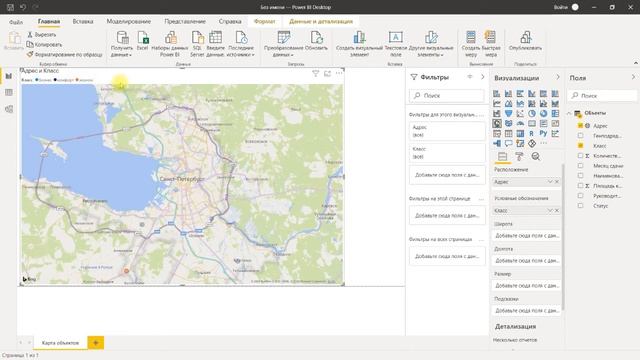Viewport: 640px width, 360px height.
Task: Check the Площадь к... field
Action: tap(580, 186)
